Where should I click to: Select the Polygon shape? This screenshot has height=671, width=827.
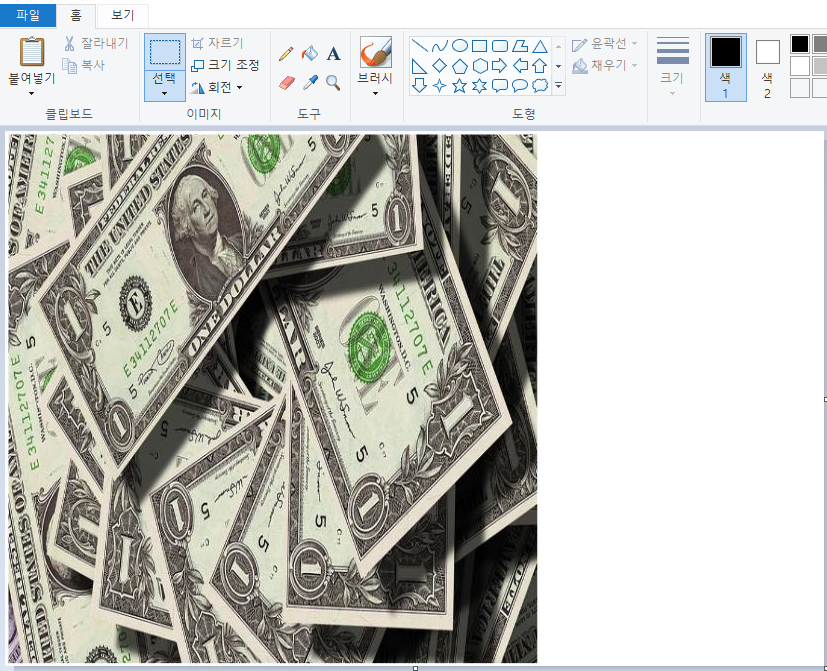(x=520, y=46)
